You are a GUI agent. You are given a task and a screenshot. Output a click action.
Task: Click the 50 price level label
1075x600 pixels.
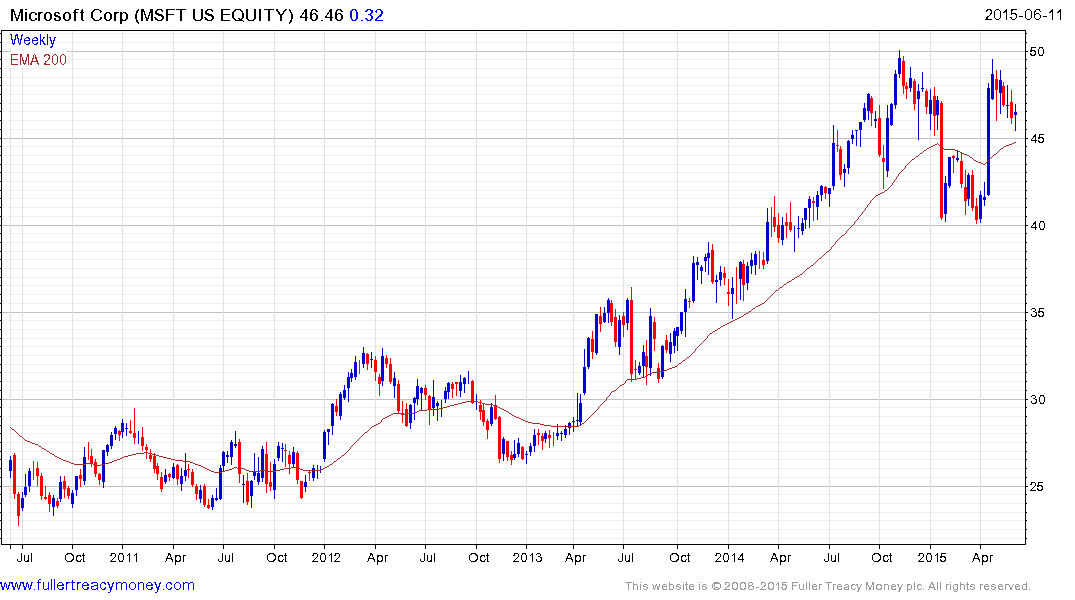(x=1039, y=51)
